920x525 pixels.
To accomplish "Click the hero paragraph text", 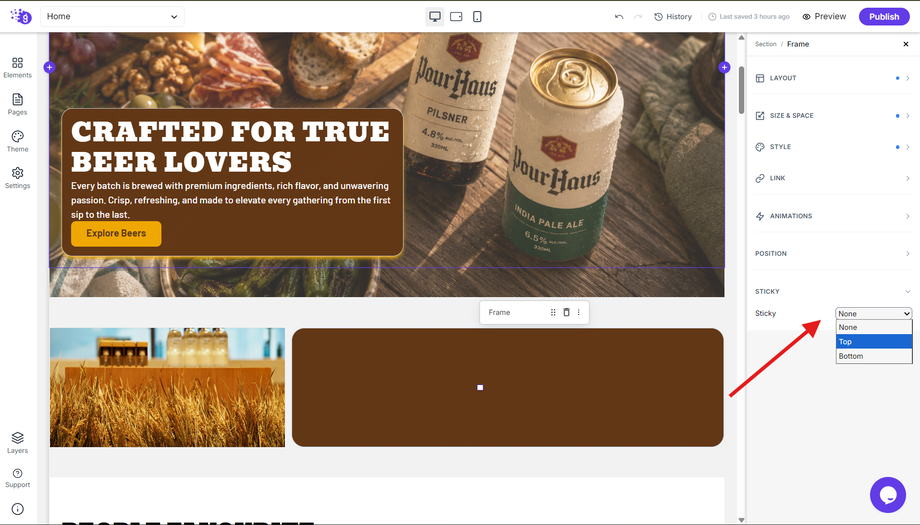I will pos(231,200).
